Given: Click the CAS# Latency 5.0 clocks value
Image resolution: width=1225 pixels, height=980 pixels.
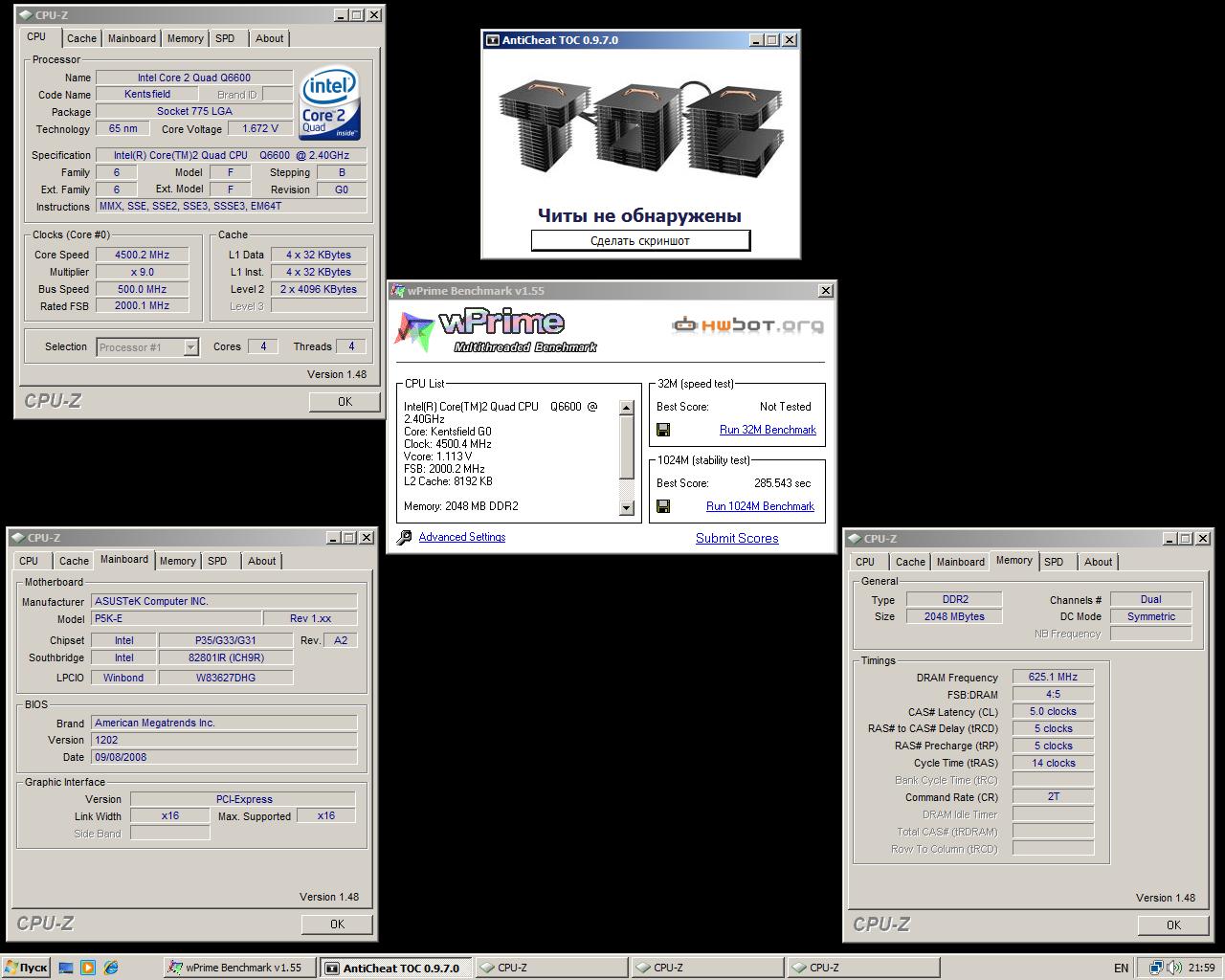Looking at the screenshot, I should coord(1053,711).
